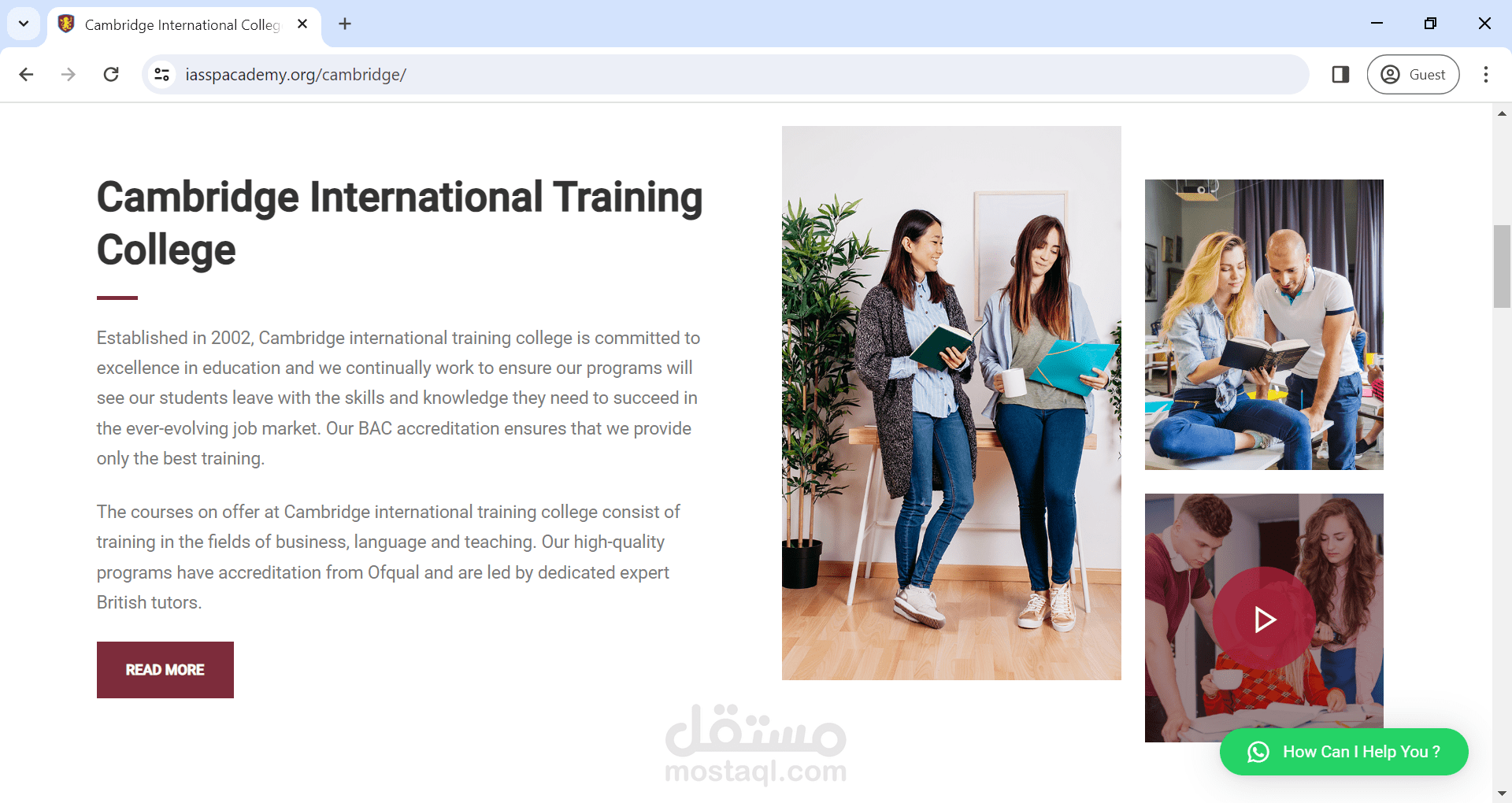Click the READ MORE button
This screenshot has width=1512, height=803.
[x=165, y=669]
